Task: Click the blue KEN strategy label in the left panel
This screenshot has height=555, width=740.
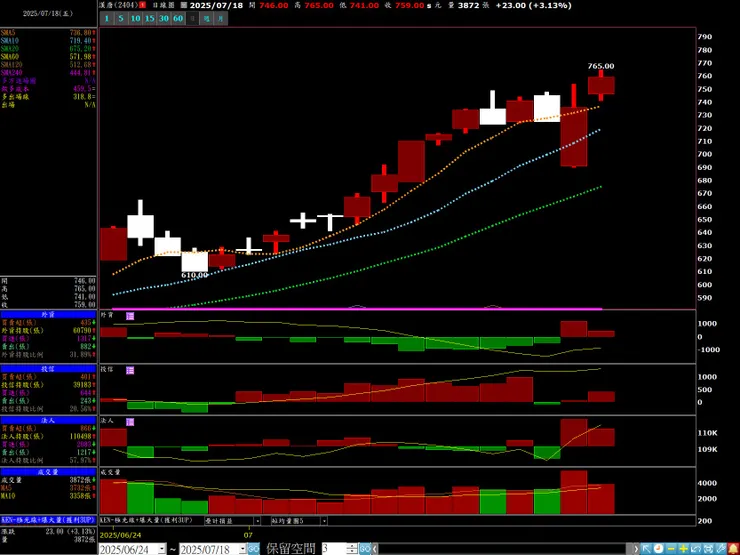Action: pos(48,519)
